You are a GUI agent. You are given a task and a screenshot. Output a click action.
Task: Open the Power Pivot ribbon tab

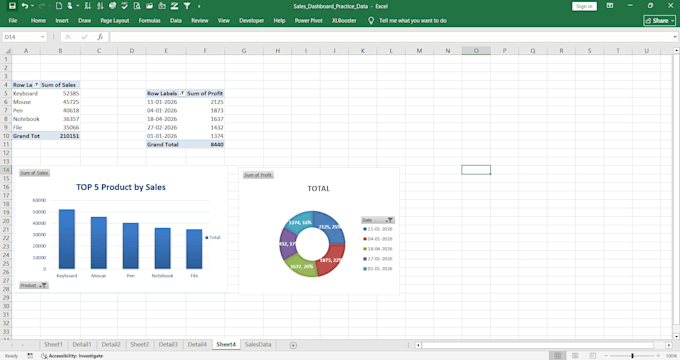(x=308, y=20)
